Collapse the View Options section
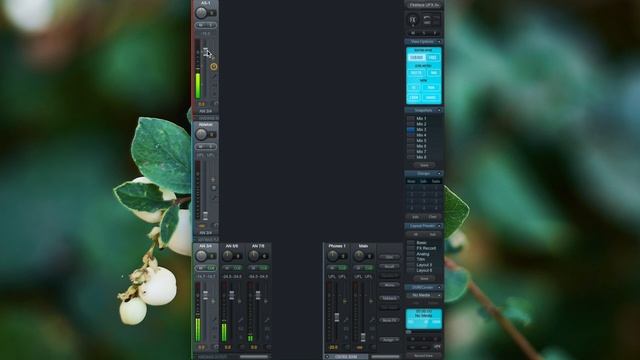Screen dimensions: 640x360 click(x=439, y=42)
